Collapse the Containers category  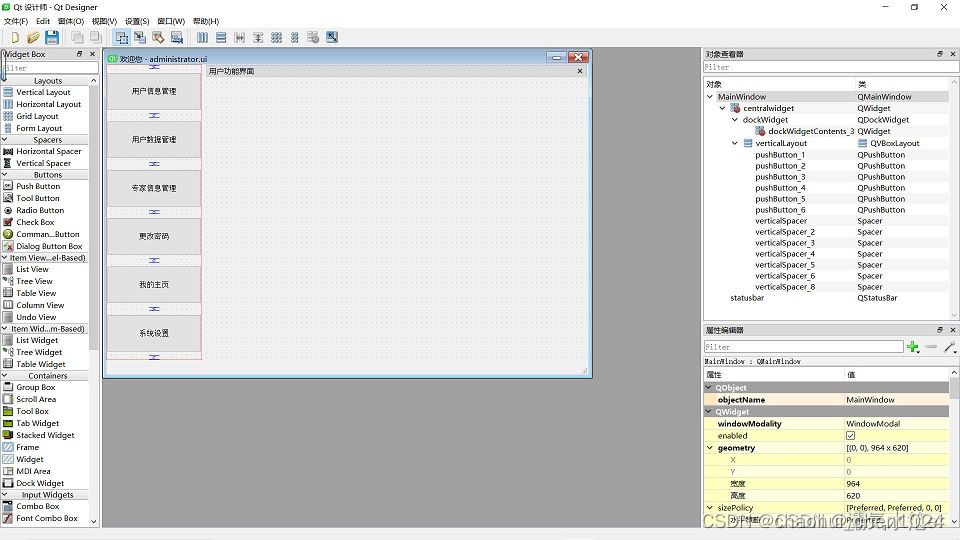point(5,375)
